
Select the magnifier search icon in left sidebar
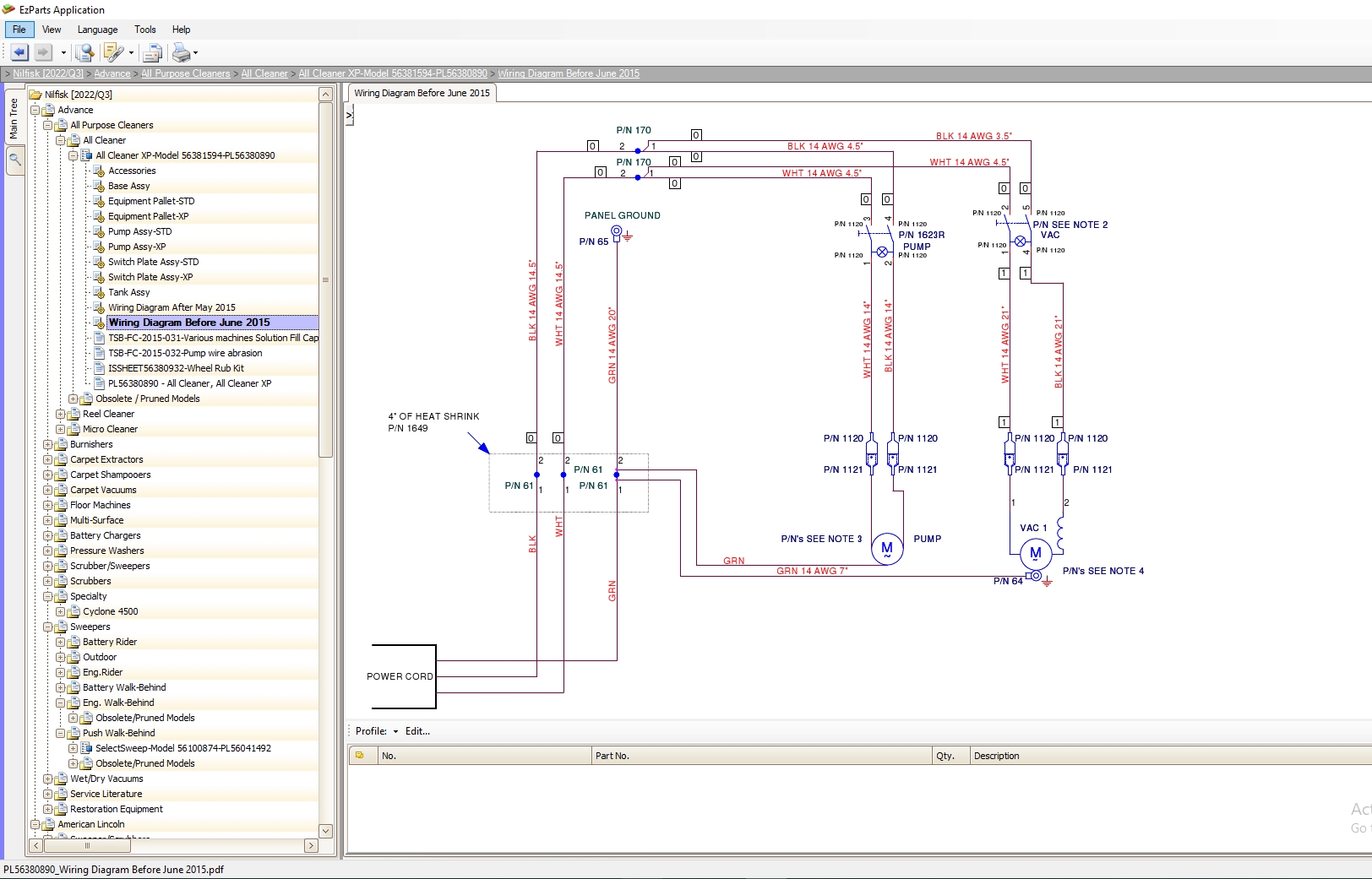(14, 160)
